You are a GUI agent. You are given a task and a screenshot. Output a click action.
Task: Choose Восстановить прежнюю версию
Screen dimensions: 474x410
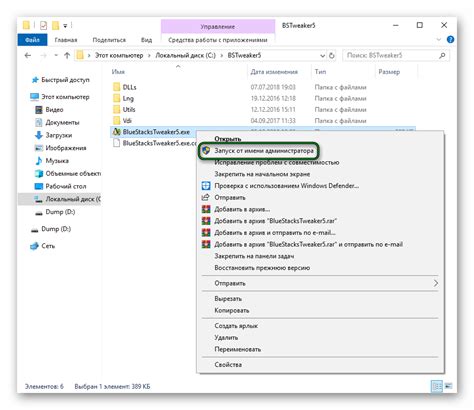pyautogui.click(x=262, y=268)
